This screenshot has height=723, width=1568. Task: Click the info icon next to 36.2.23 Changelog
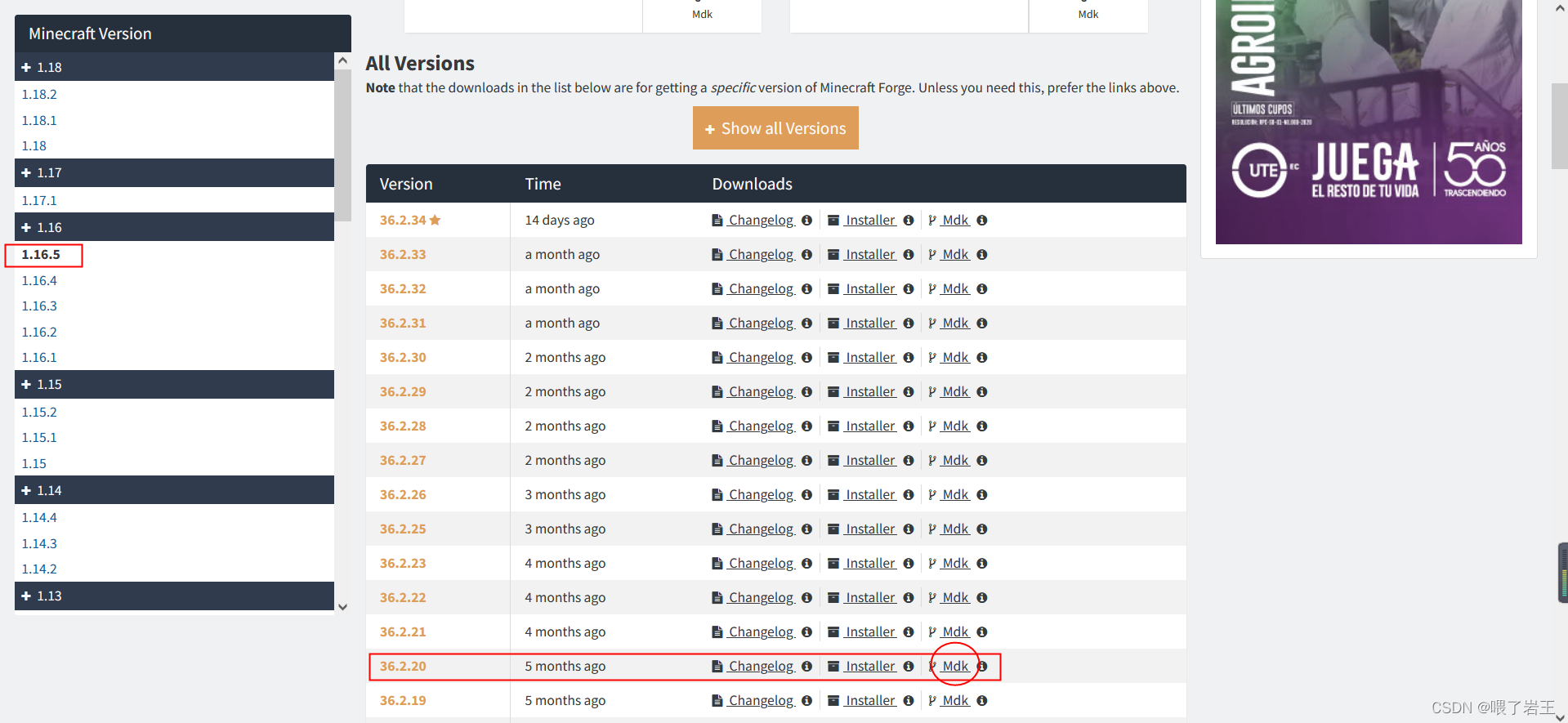806,564
